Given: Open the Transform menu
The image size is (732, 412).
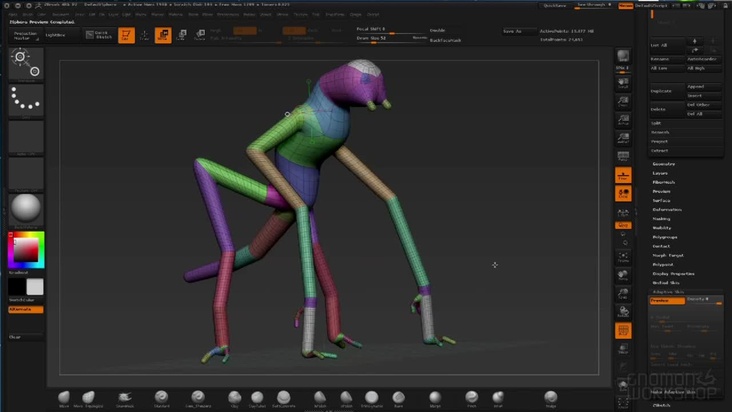Looking at the screenshot, I should tap(335, 14).
